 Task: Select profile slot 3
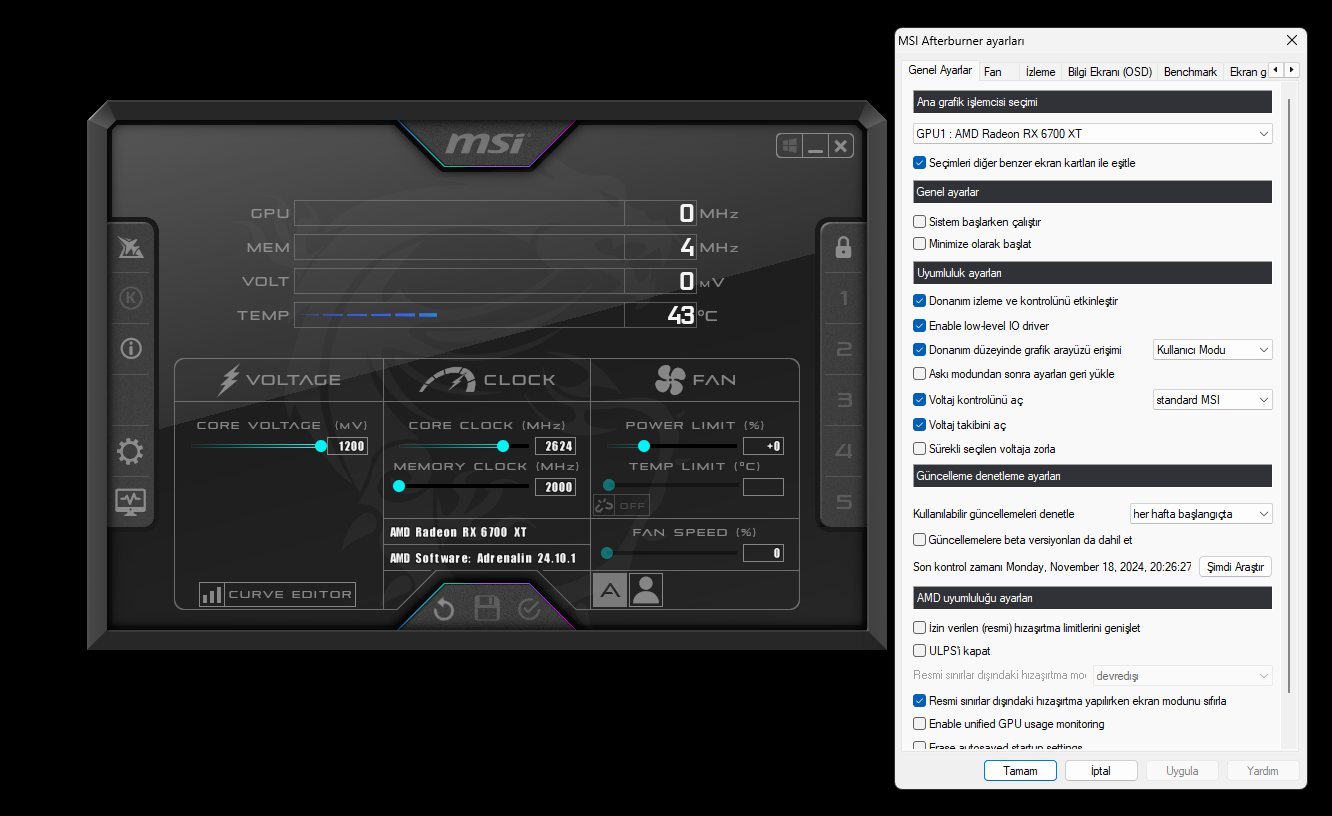pyautogui.click(x=843, y=400)
